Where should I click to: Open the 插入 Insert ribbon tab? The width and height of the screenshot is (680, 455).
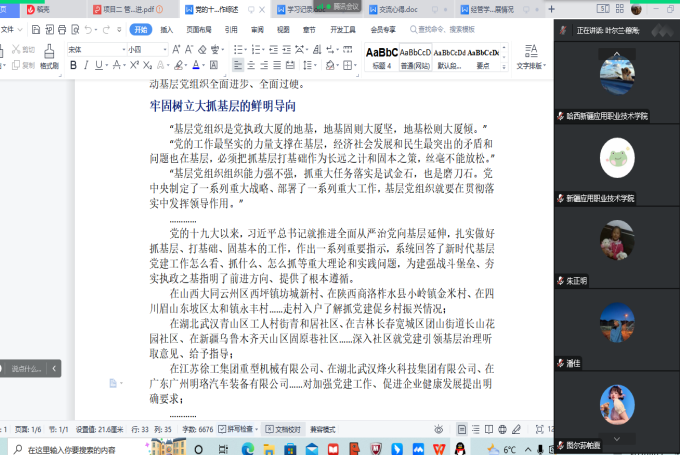click(x=166, y=30)
